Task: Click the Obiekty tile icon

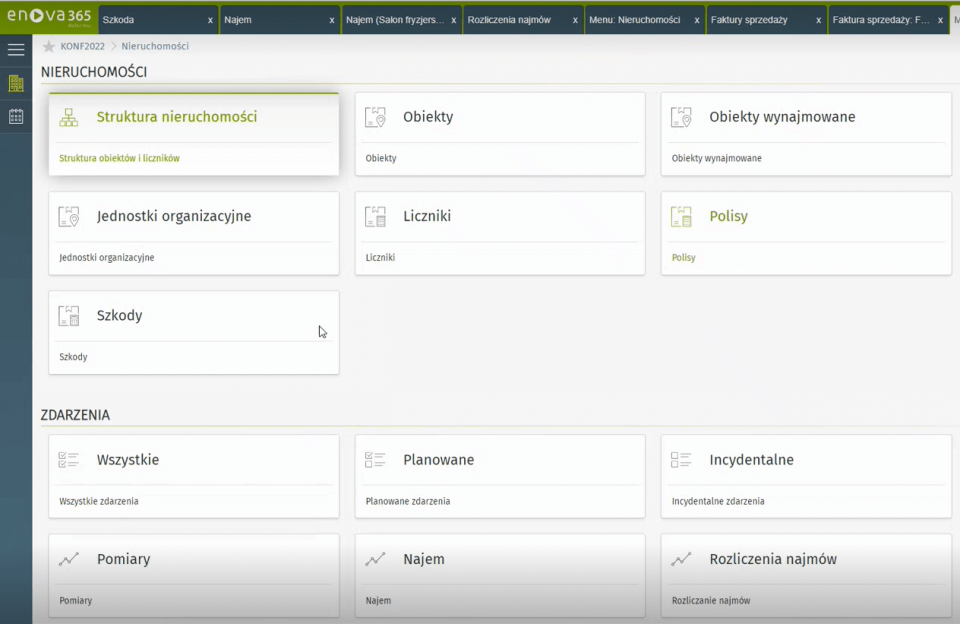Action: [x=375, y=117]
